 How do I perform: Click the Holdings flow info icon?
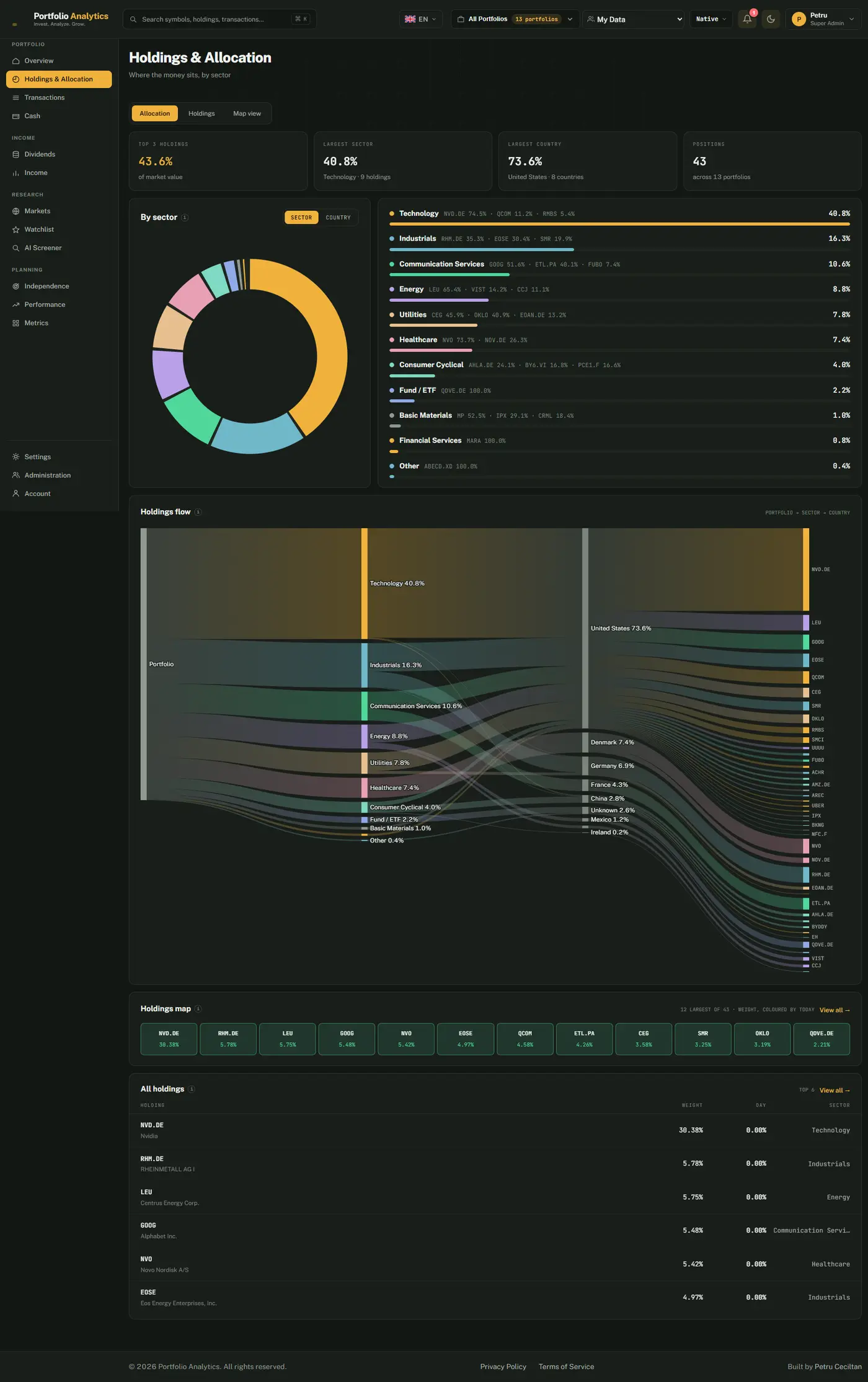tap(198, 512)
